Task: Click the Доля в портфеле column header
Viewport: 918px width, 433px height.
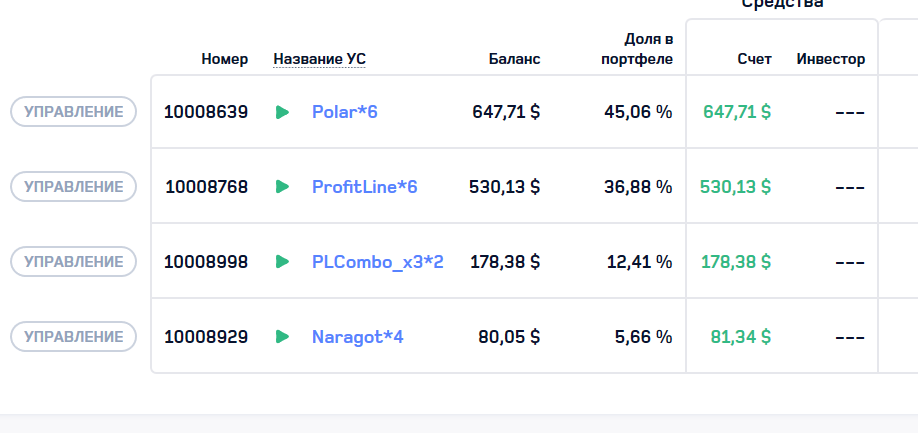Action: pos(637,49)
